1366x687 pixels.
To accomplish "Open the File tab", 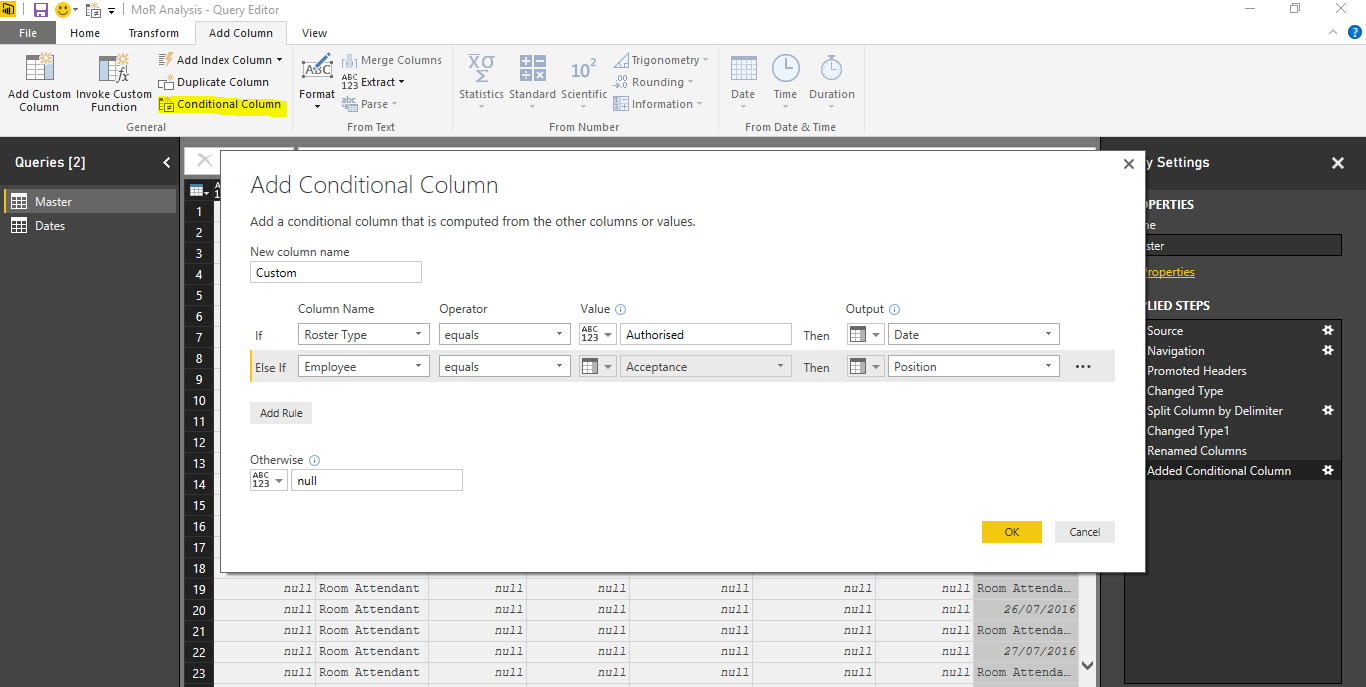I will [28, 33].
